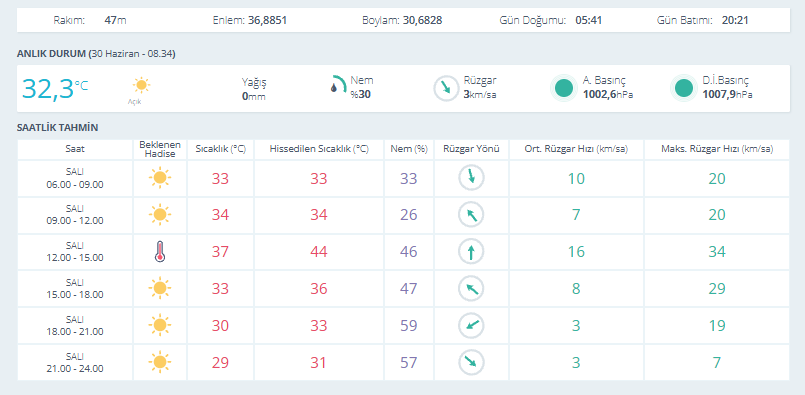
Task: Click wind direction arrow for 06.00 - 09.00
Action: coord(471,178)
